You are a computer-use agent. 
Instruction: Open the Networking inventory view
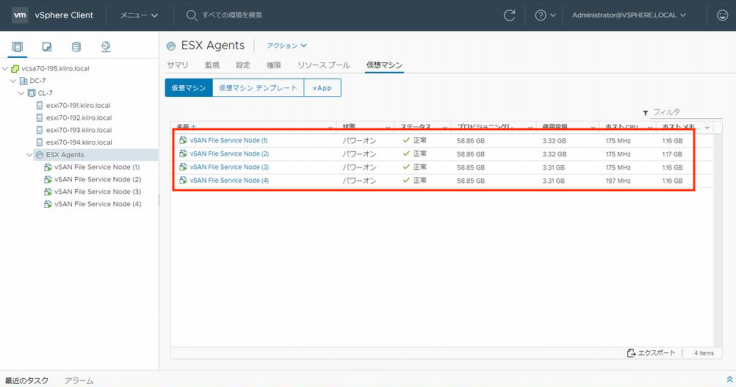[106, 46]
